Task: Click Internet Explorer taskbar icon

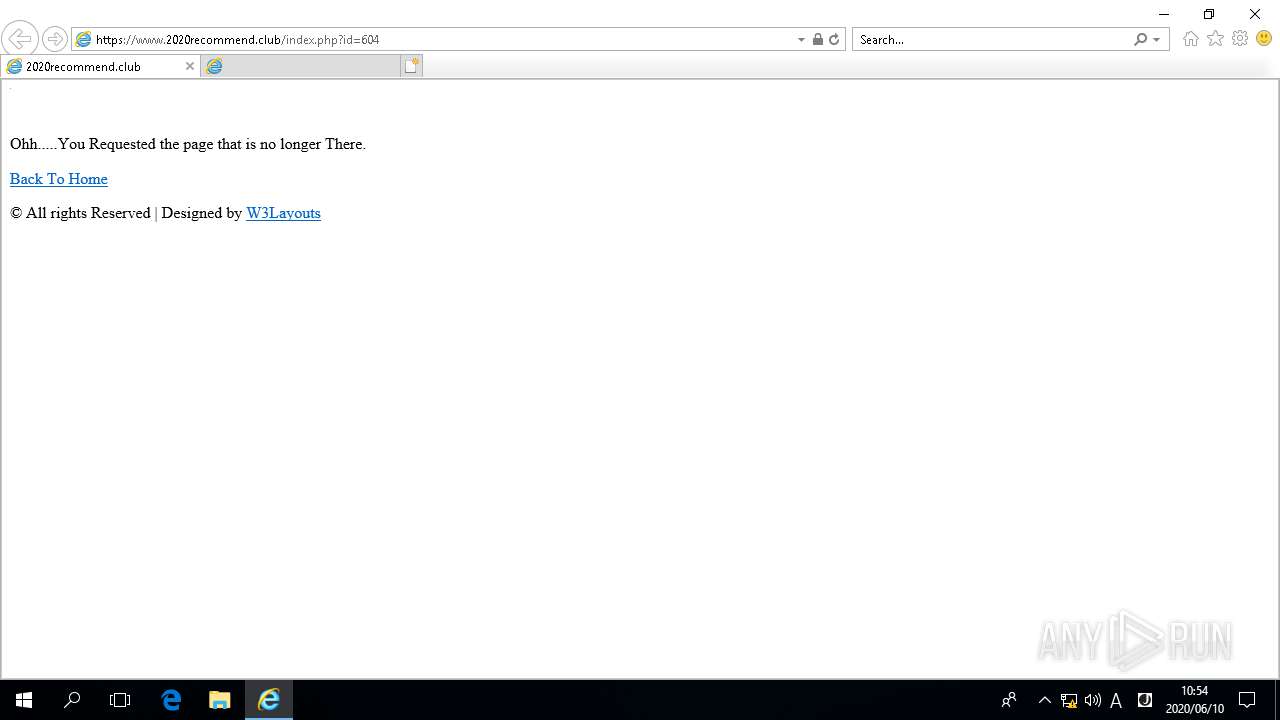Action: 269,700
